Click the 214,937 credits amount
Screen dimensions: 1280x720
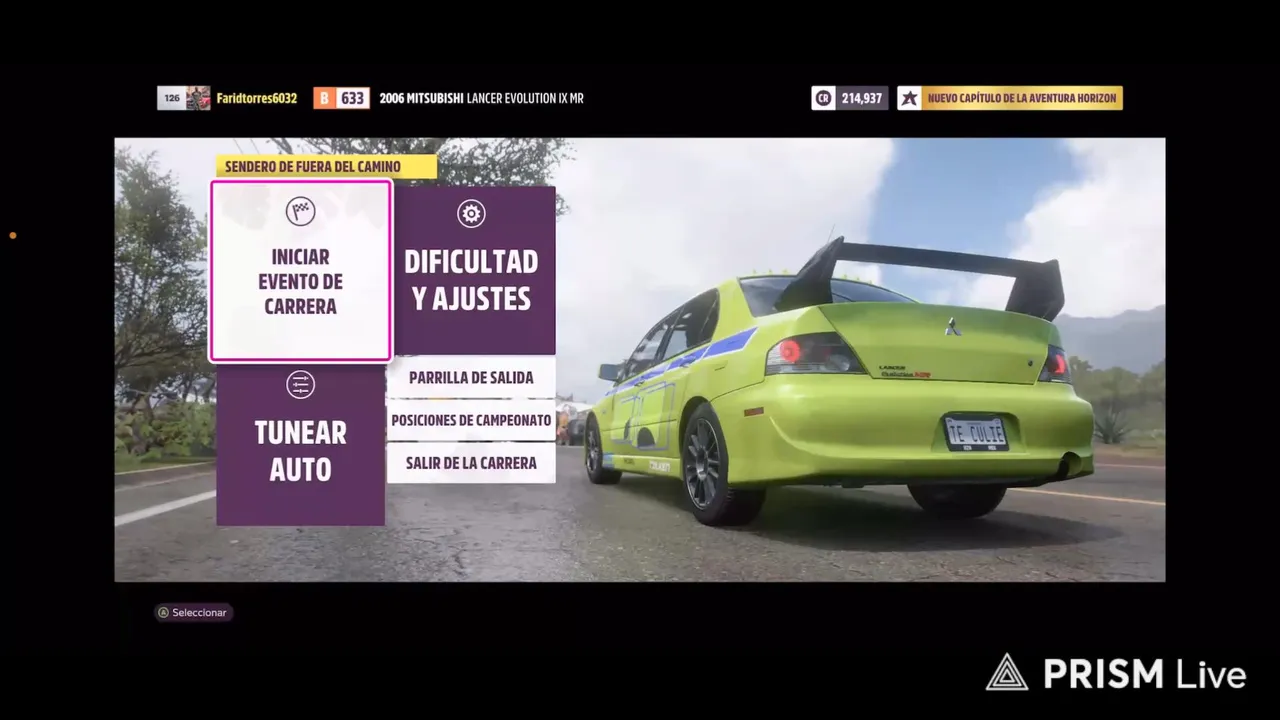click(x=862, y=98)
